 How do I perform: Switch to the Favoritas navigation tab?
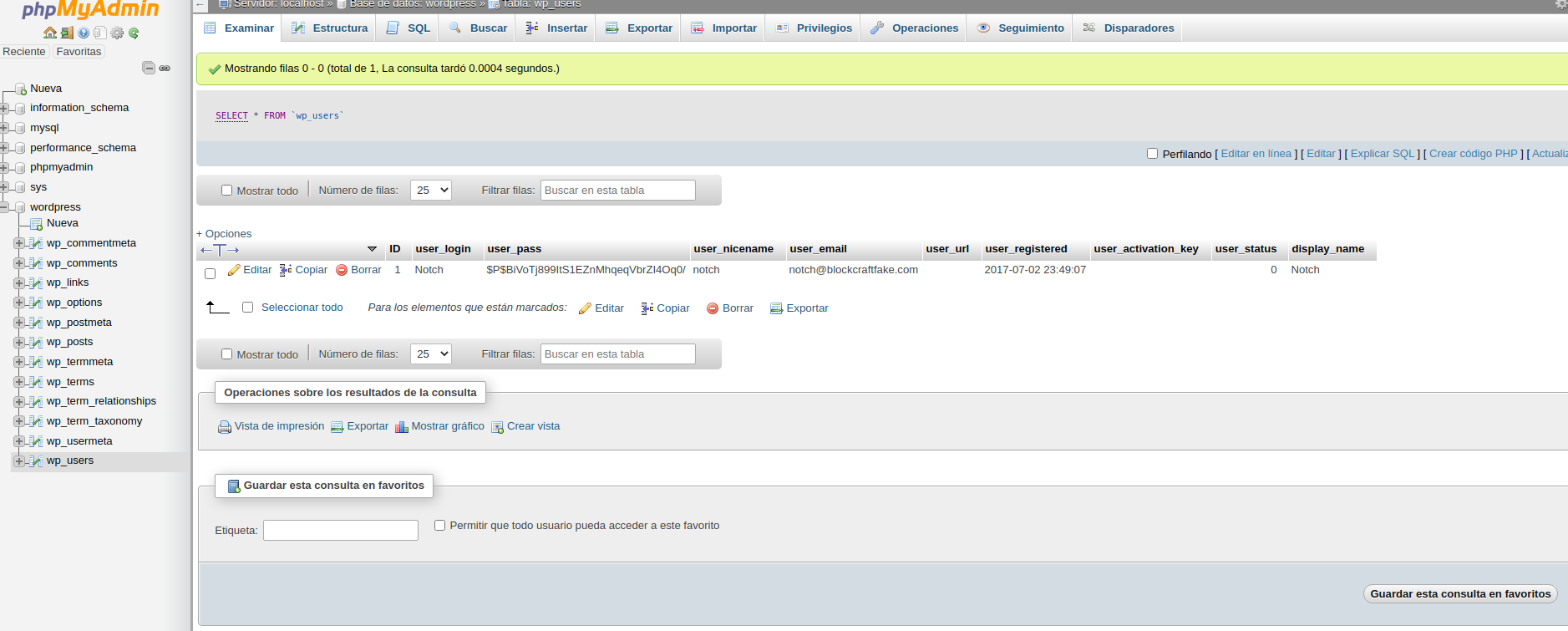79,52
